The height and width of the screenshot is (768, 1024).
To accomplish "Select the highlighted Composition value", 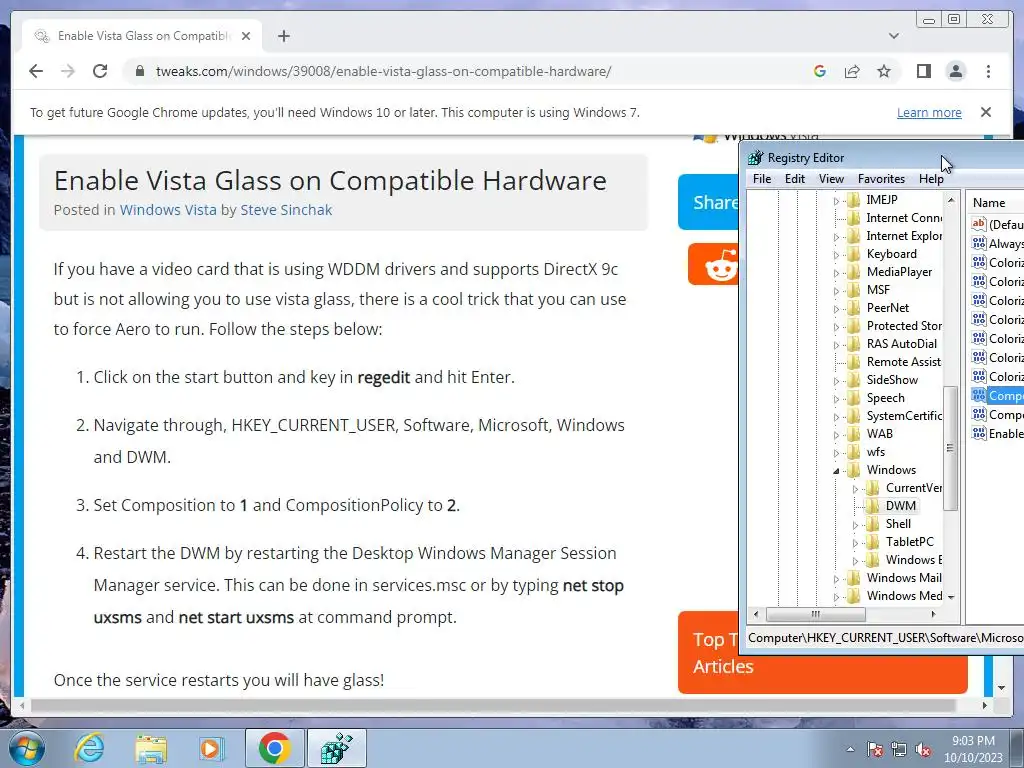I will pyautogui.click(x=997, y=396).
